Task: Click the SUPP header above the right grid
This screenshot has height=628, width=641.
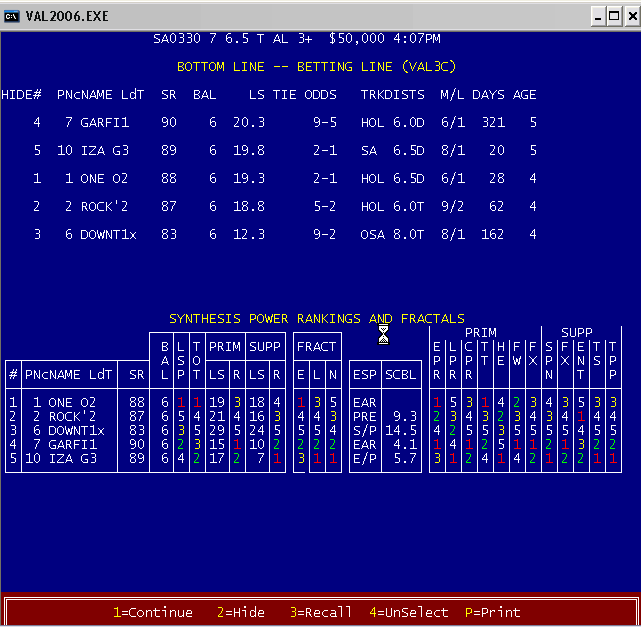Action: click(x=577, y=332)
